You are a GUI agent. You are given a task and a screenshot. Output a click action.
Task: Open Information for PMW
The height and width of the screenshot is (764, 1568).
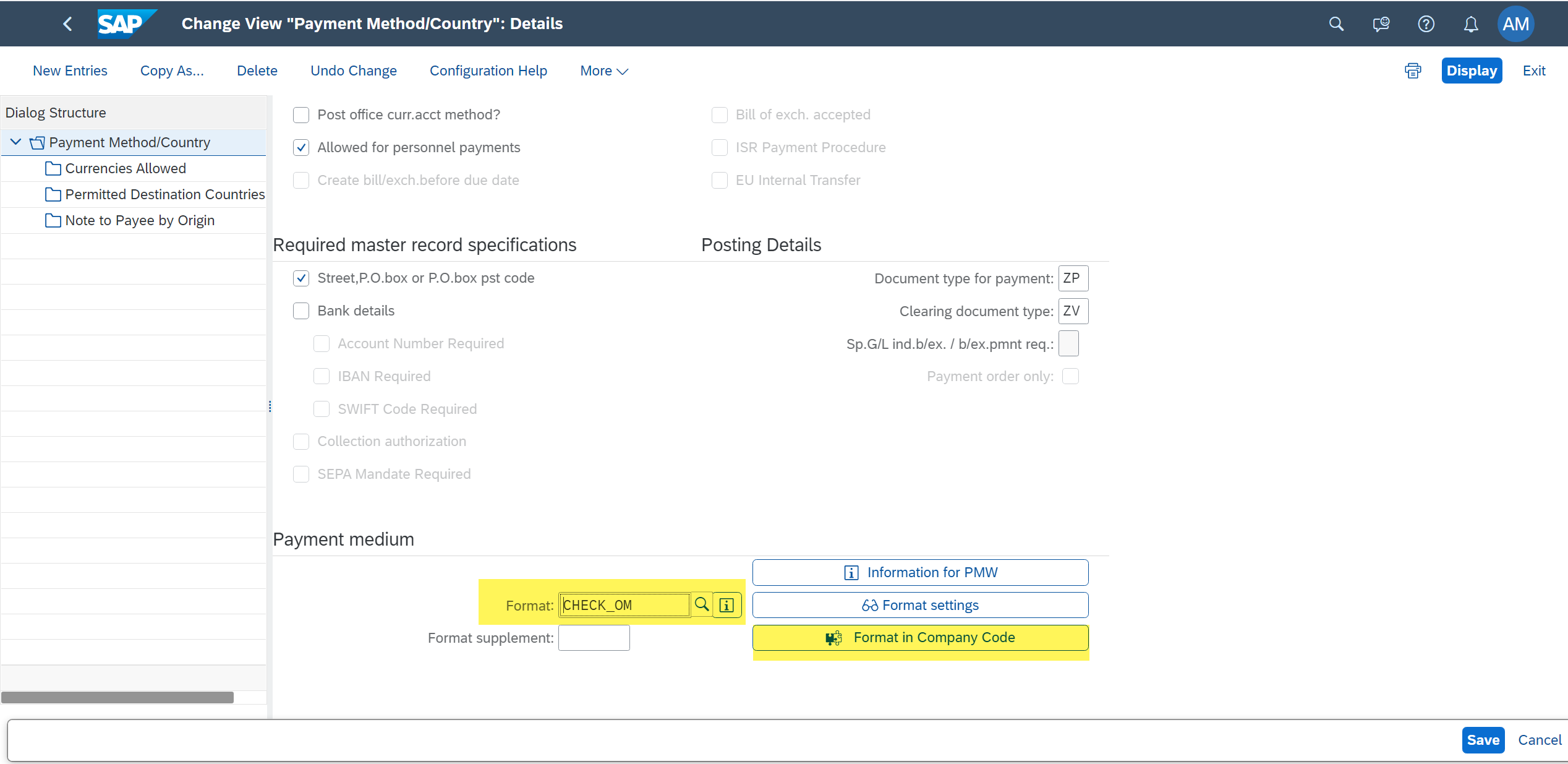(920, 572)
